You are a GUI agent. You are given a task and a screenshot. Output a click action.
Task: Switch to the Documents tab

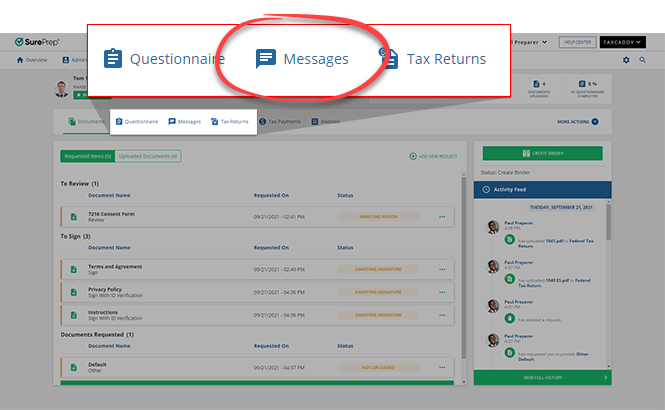coord(87,122)
